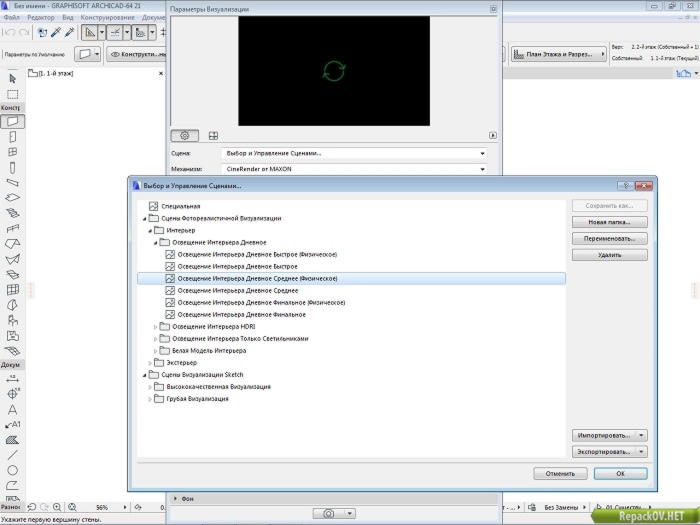Image resolution: width=700 pixels, height=525 pixels.
Task: Select the Mesh tool in the toolbox
Action: [12, 351]
